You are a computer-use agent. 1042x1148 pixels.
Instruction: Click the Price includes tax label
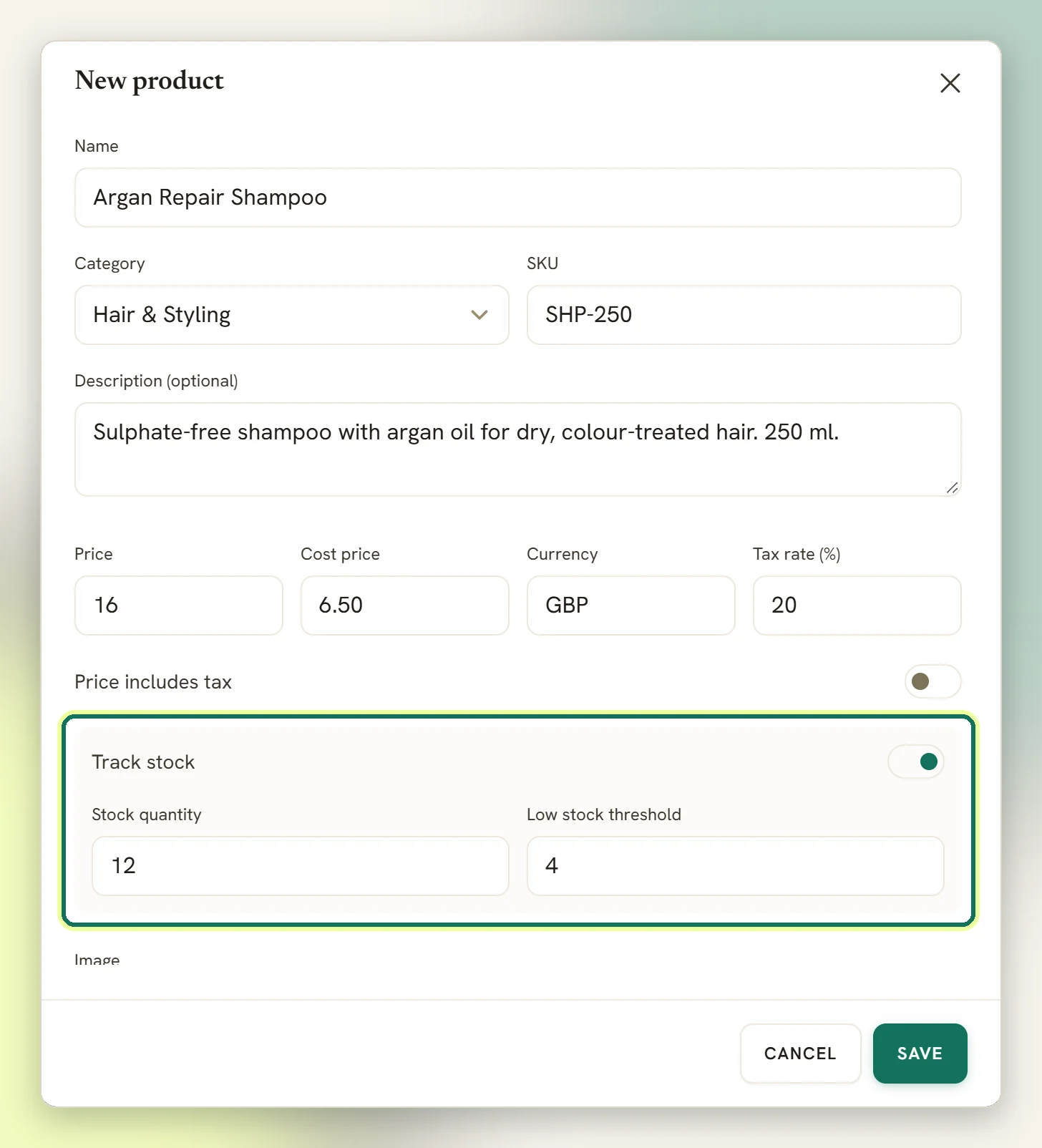pos(153,682)
